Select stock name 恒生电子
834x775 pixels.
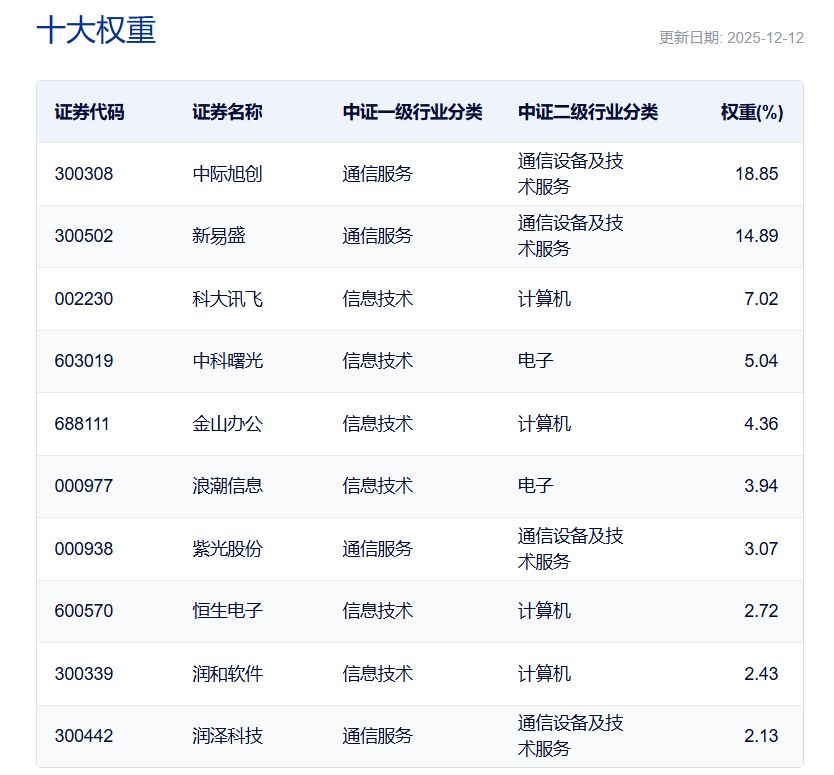[x=227, y=611]
